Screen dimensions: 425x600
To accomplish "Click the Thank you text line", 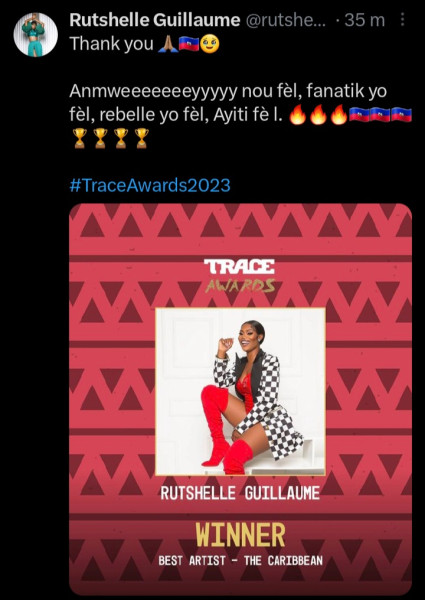I will coord(112,44).
